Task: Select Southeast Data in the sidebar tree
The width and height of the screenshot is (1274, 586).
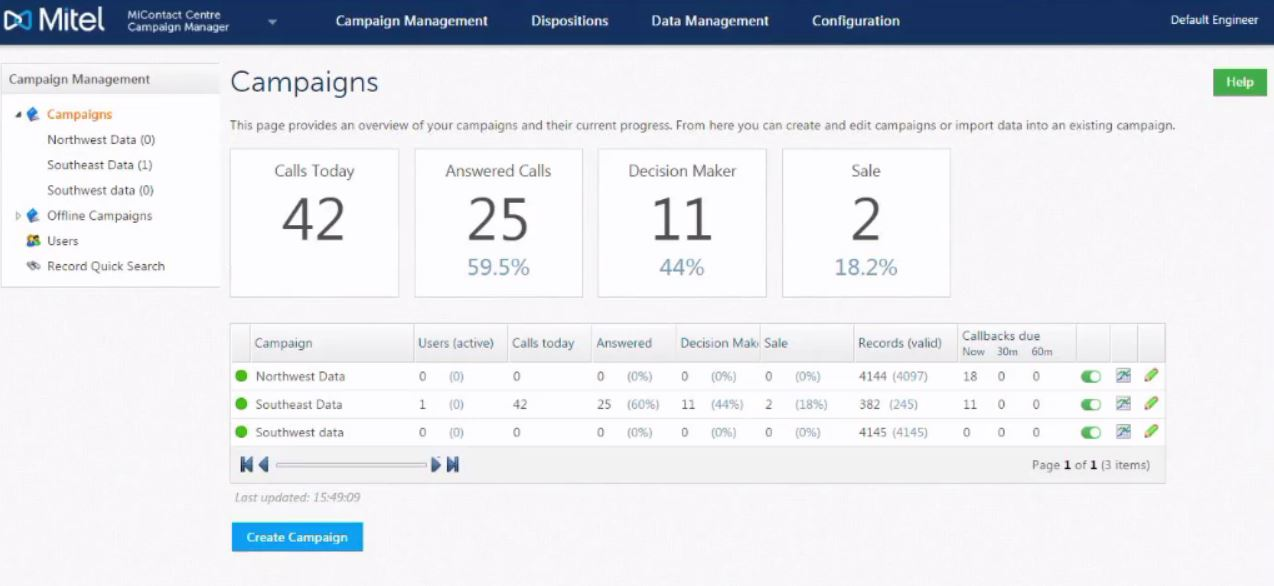Action: [99, 164]
